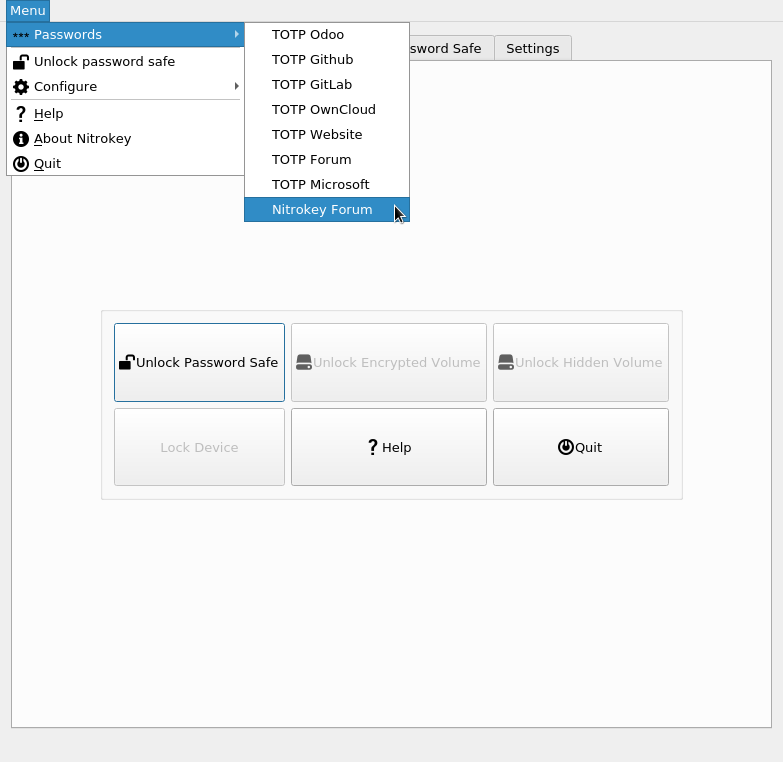
Task: Click the power icon beside Quit in the menu
Action: point(20,164)
